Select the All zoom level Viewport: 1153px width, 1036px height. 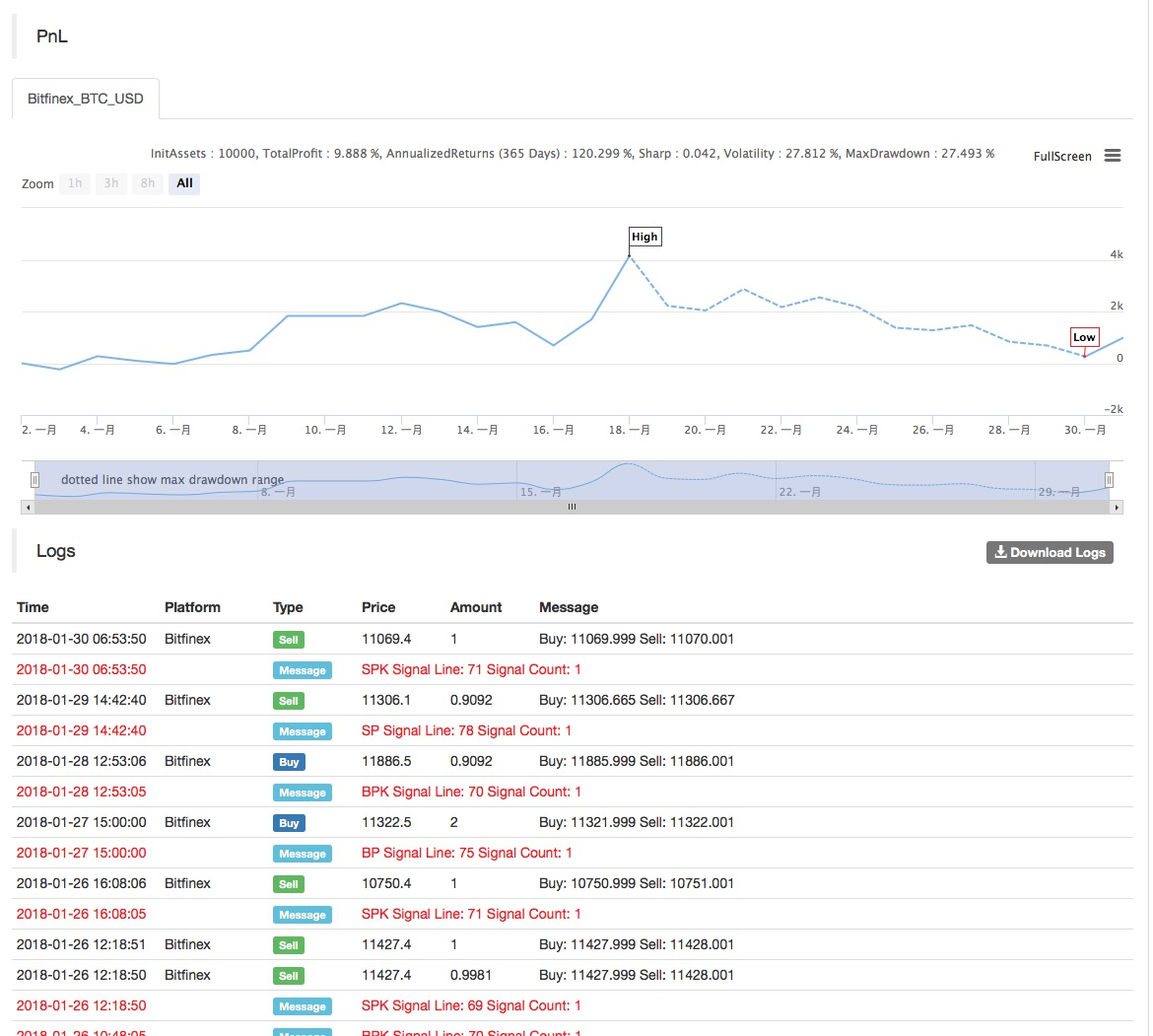[x=183, y=183]
